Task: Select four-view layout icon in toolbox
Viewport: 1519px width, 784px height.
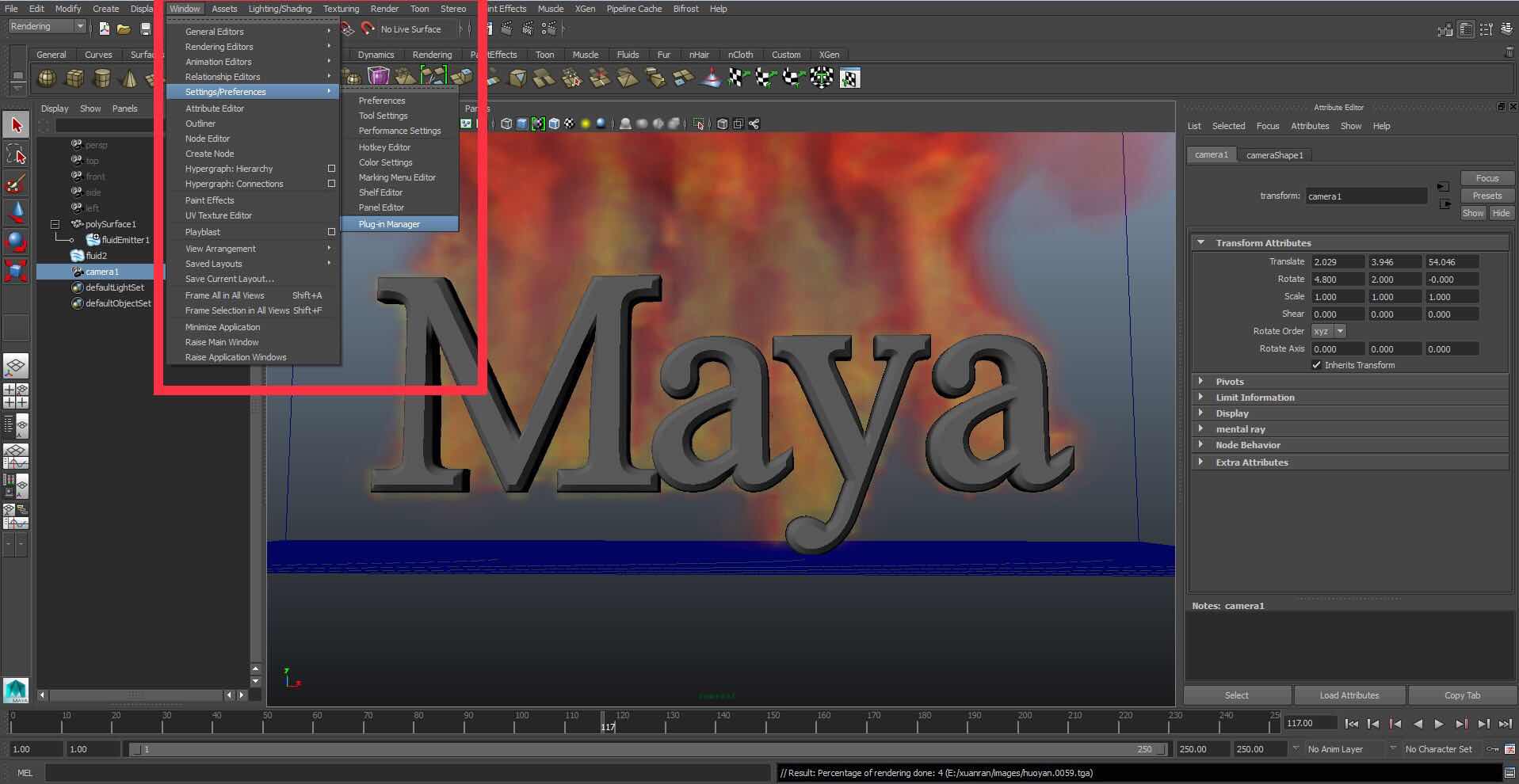Action: point(16,396)
